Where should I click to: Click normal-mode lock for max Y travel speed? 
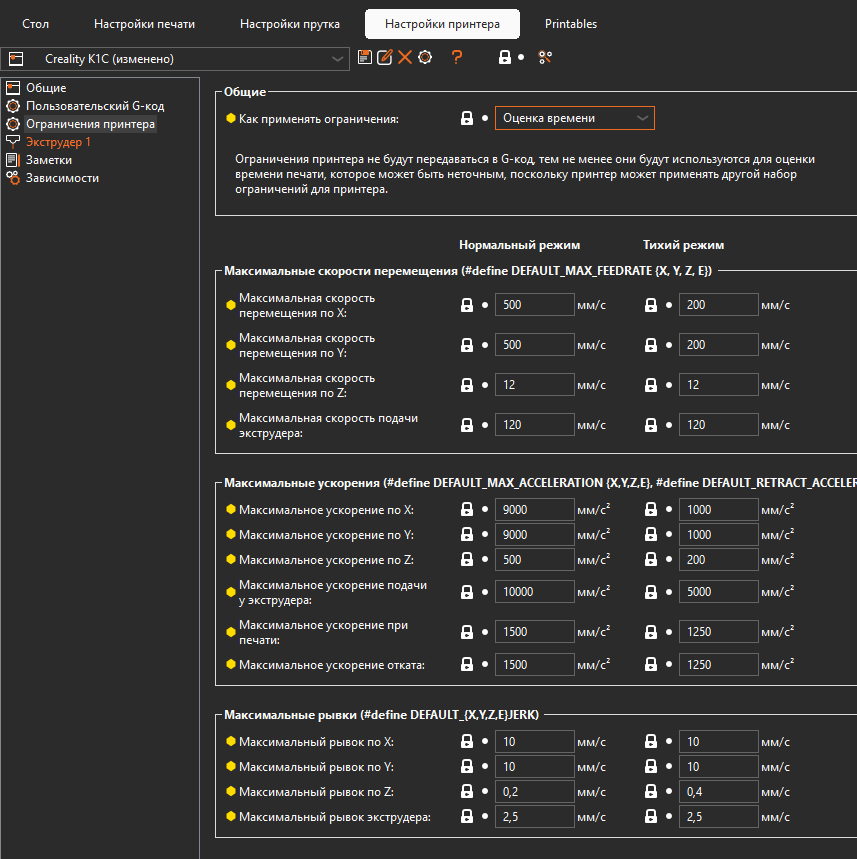pos(467,345)
